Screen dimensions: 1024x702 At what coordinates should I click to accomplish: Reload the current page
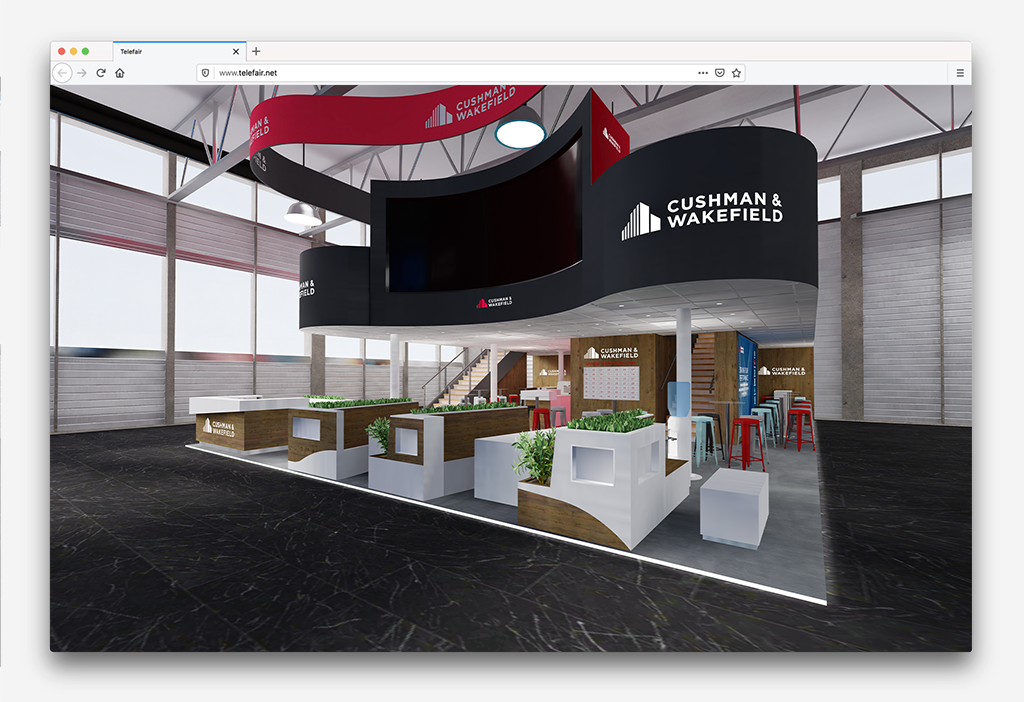pos(101,73)
